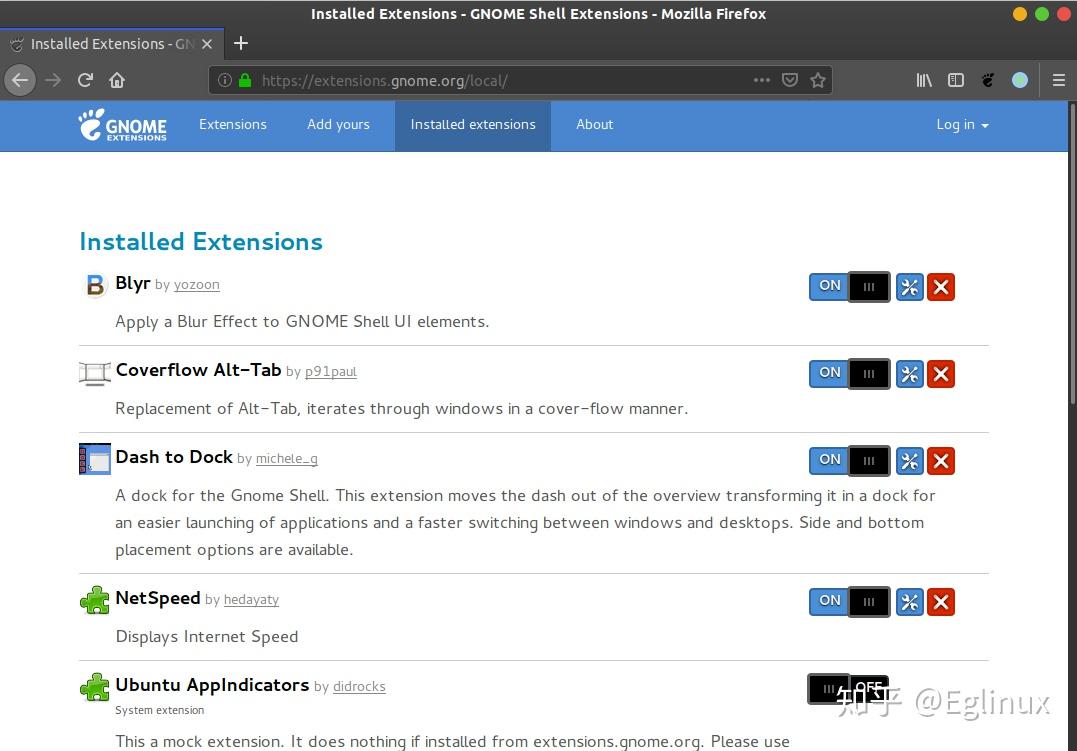Image resolution: width=1077 pixels, height=751 pixels.
Task: Bookmark this page with the star icon
Action: 818,80
